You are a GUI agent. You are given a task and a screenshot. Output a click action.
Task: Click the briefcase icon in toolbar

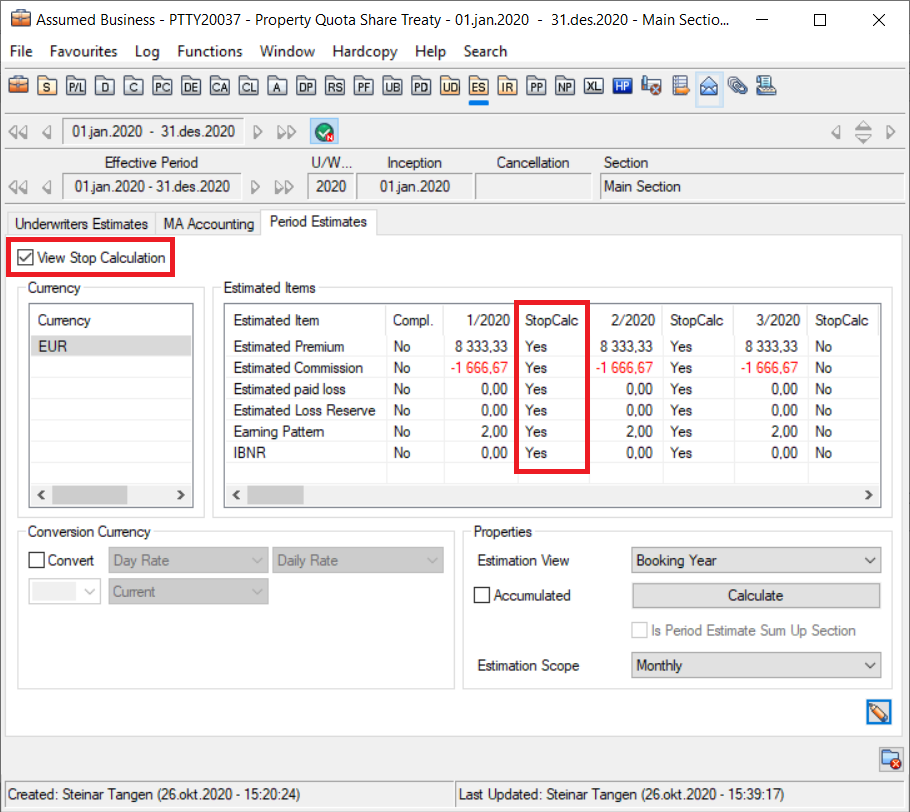click(19, 87)
